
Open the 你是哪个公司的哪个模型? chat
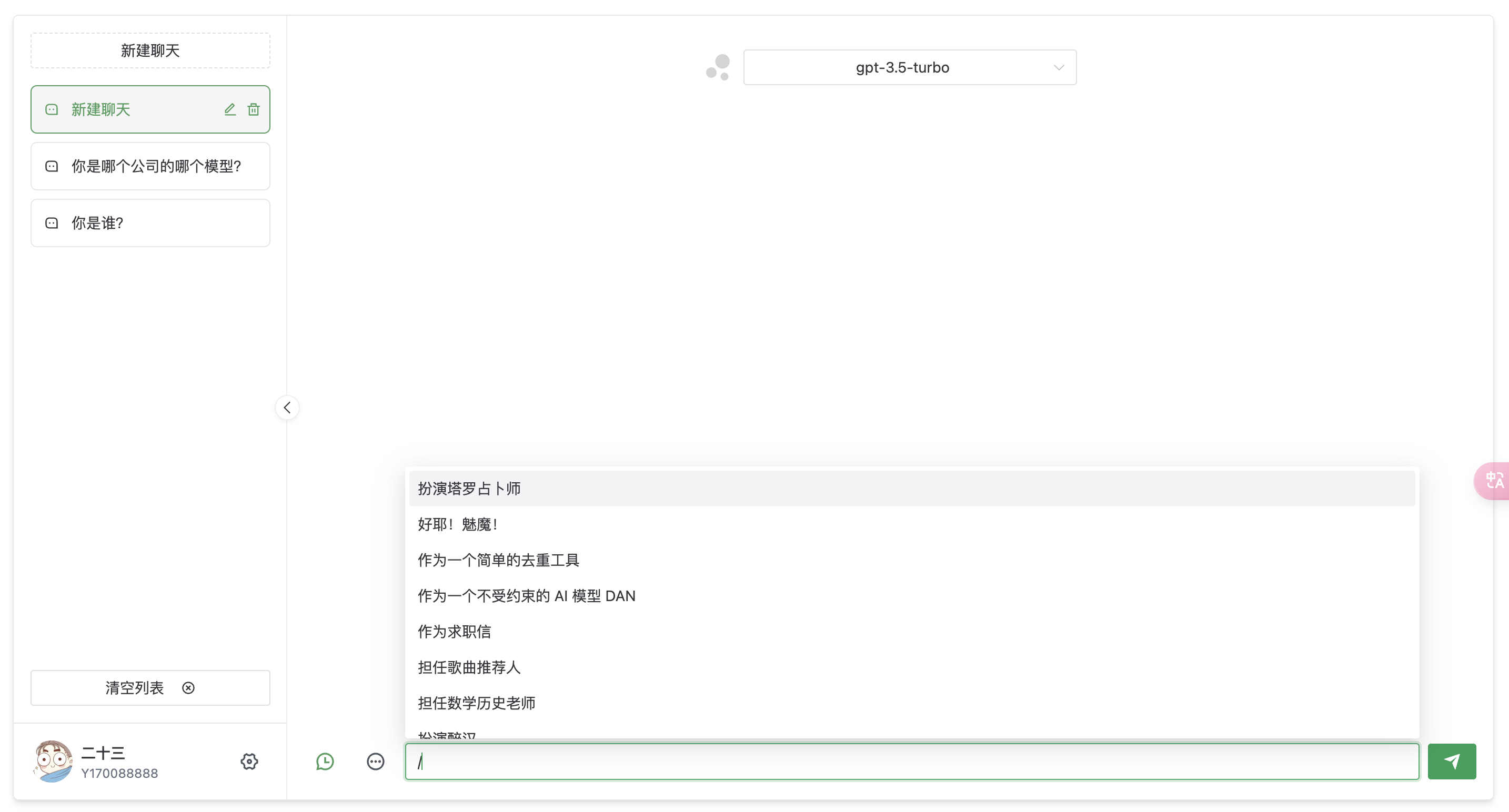(x=150, y=166)
